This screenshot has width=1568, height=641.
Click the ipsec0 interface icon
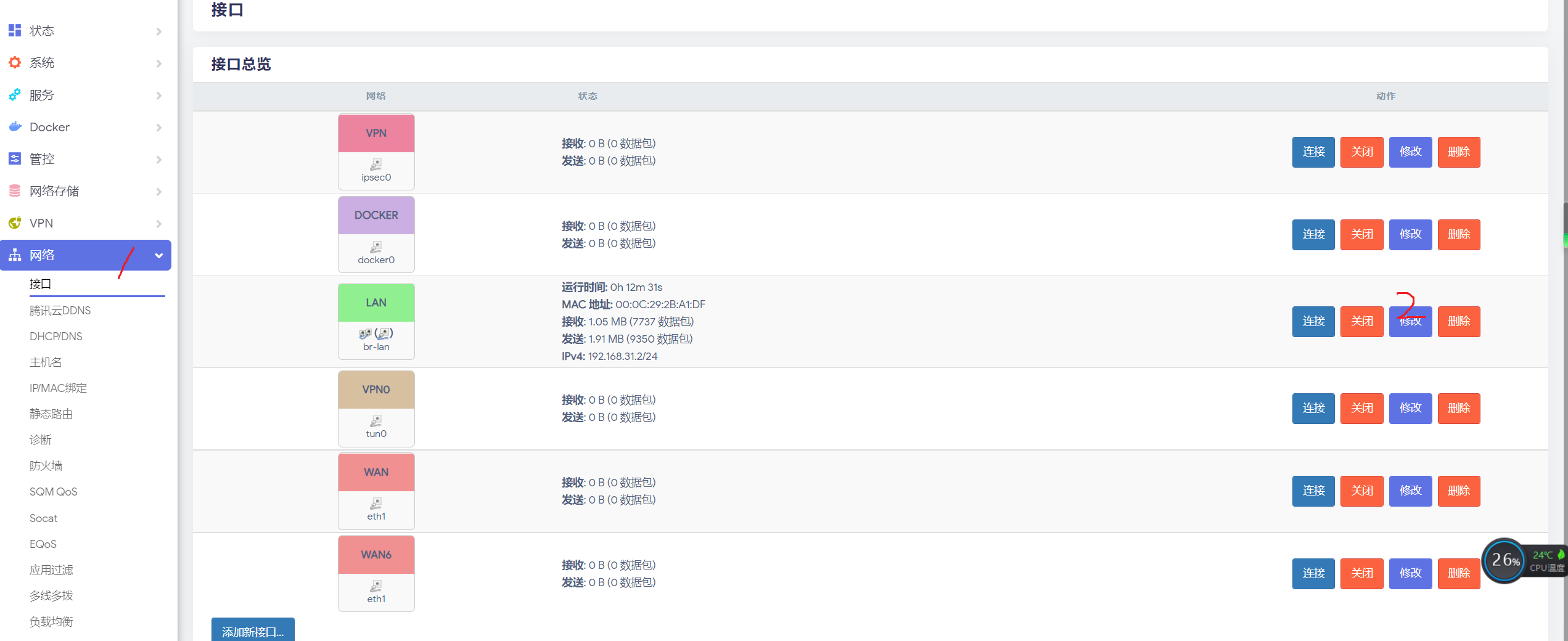point(376,165)
